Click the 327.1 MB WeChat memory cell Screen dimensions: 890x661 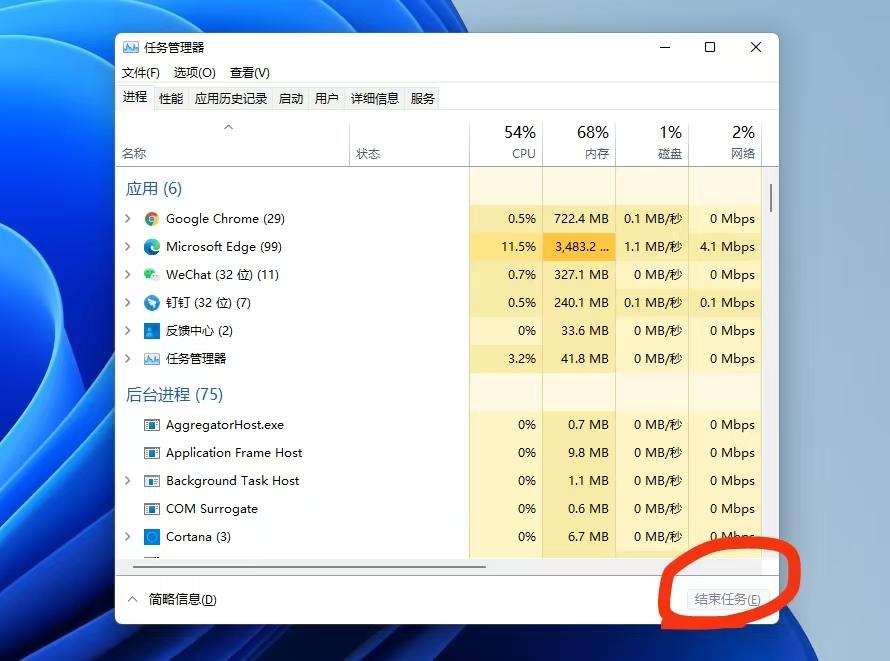pos(580,275)
